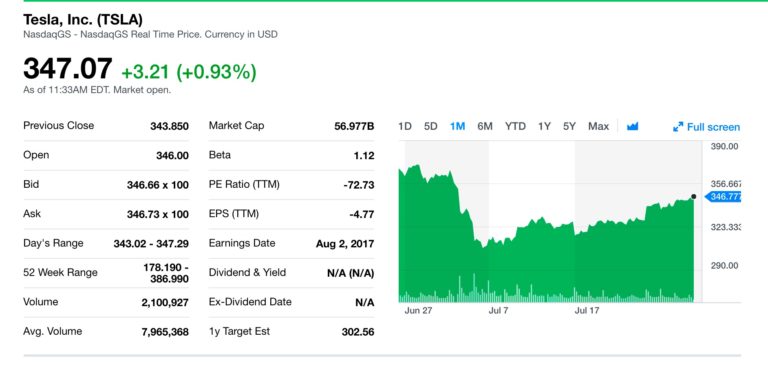Switch to the 1M range

457,126
